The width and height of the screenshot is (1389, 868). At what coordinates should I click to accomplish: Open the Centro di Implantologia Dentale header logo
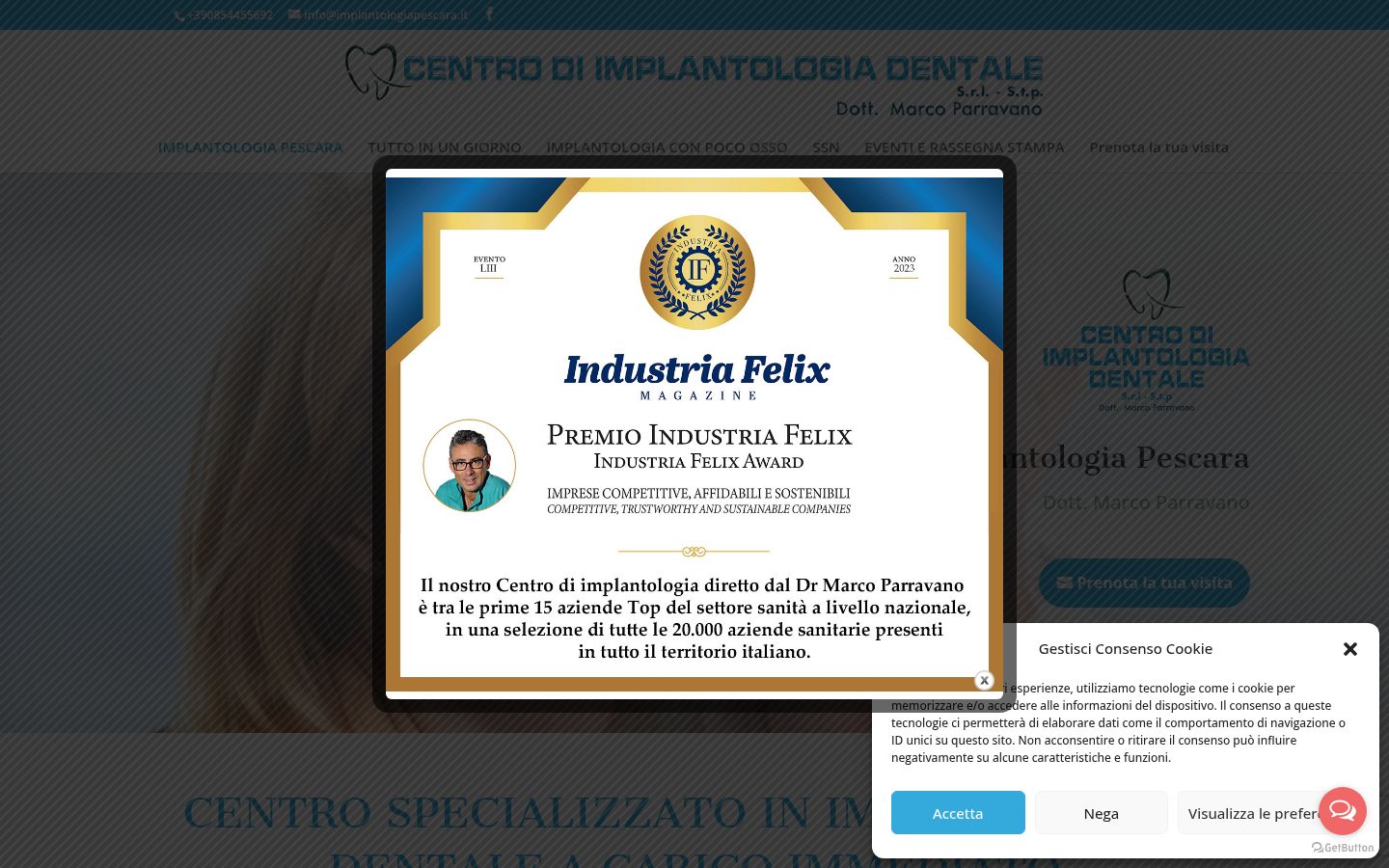(694, 81)
